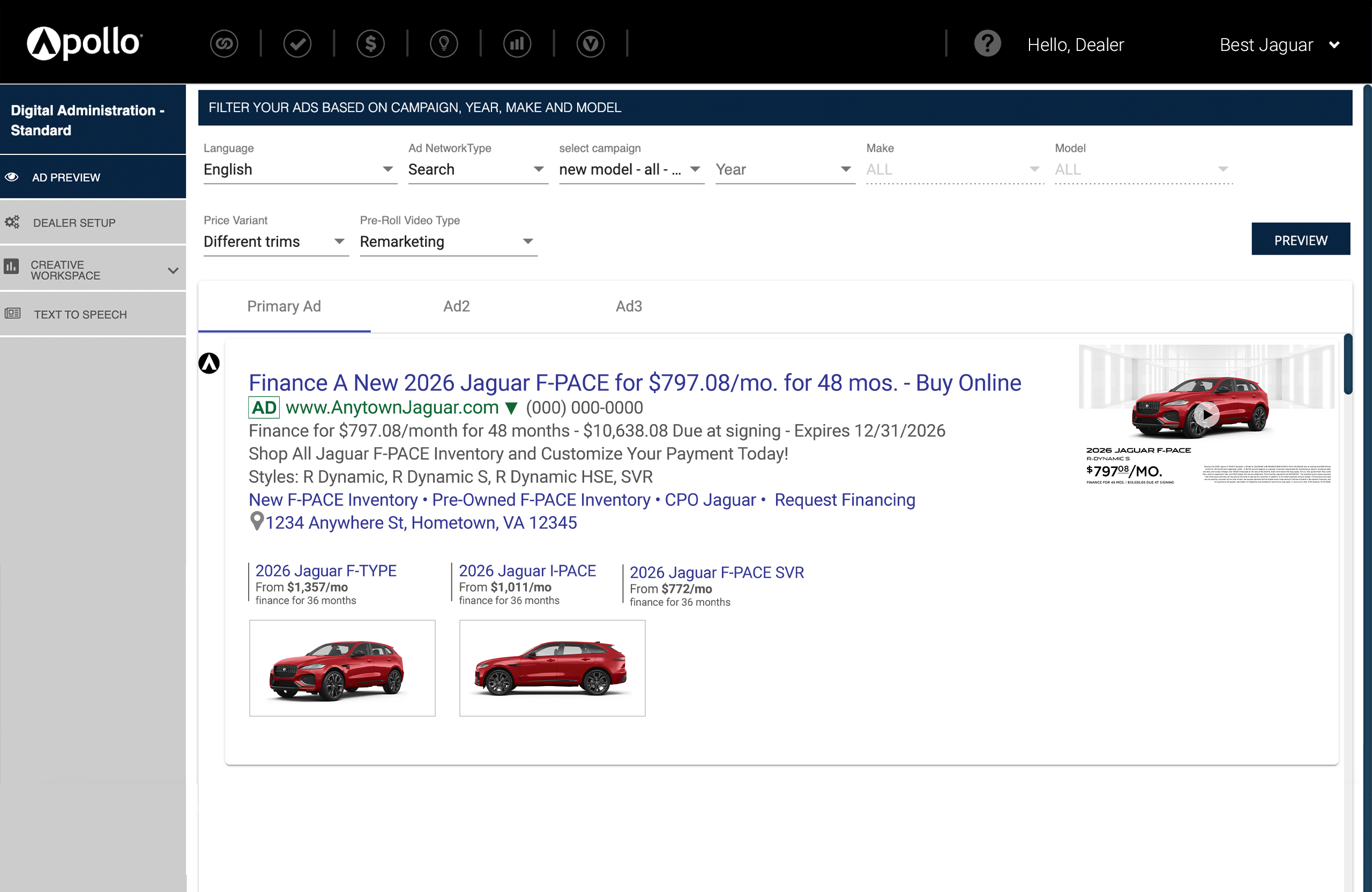The height and width of the screenshot is (892, 1372).
Task: Switch to the Ad3 tab
Action: click(628, 306)
